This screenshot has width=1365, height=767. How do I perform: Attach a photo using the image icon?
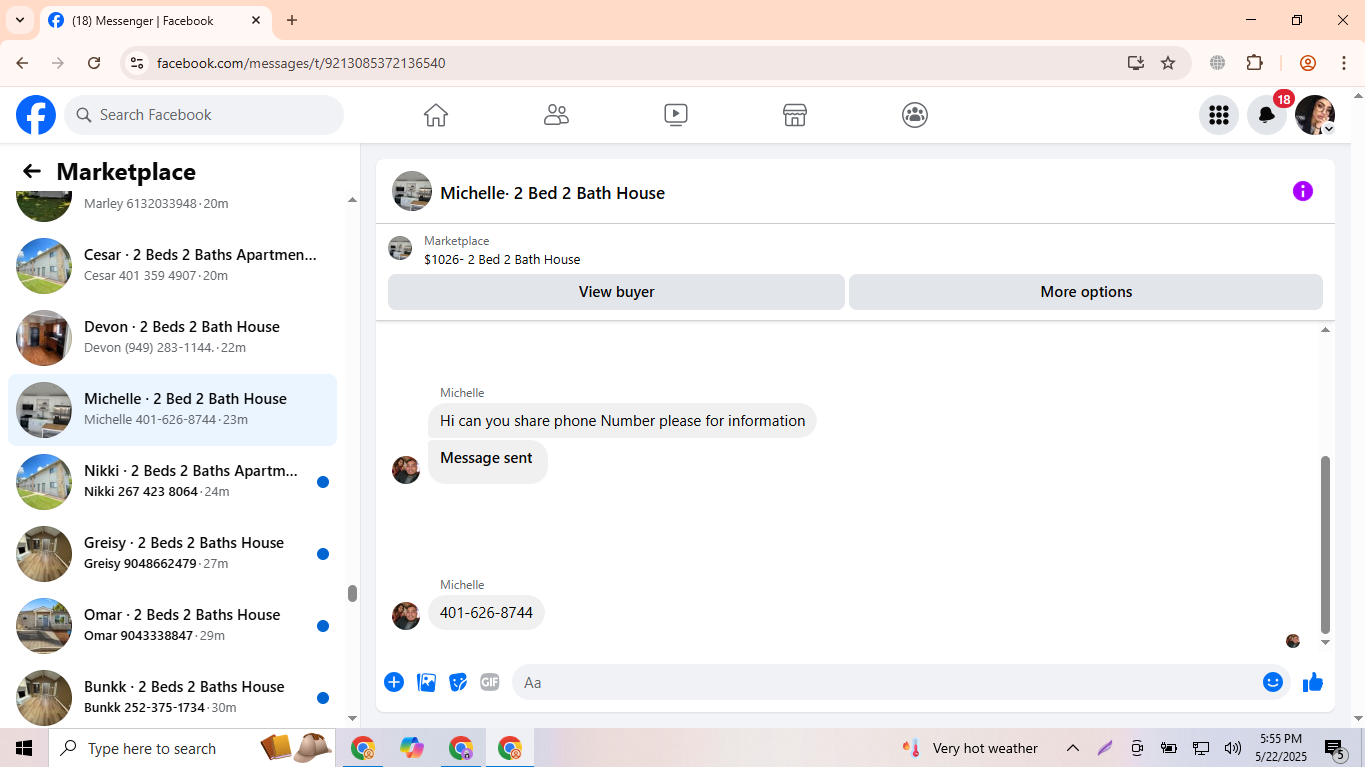(426, 682)
